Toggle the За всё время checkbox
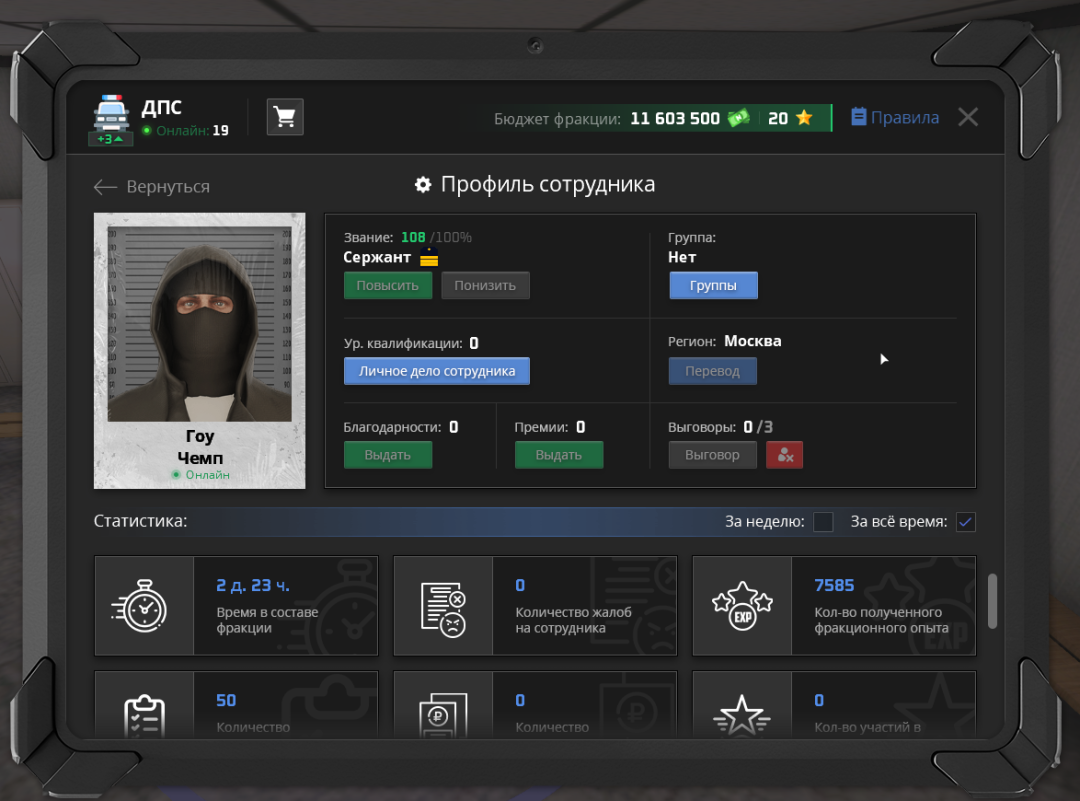Image resolution: width=1080 pixels, height=801 pixels. (966, 522)
